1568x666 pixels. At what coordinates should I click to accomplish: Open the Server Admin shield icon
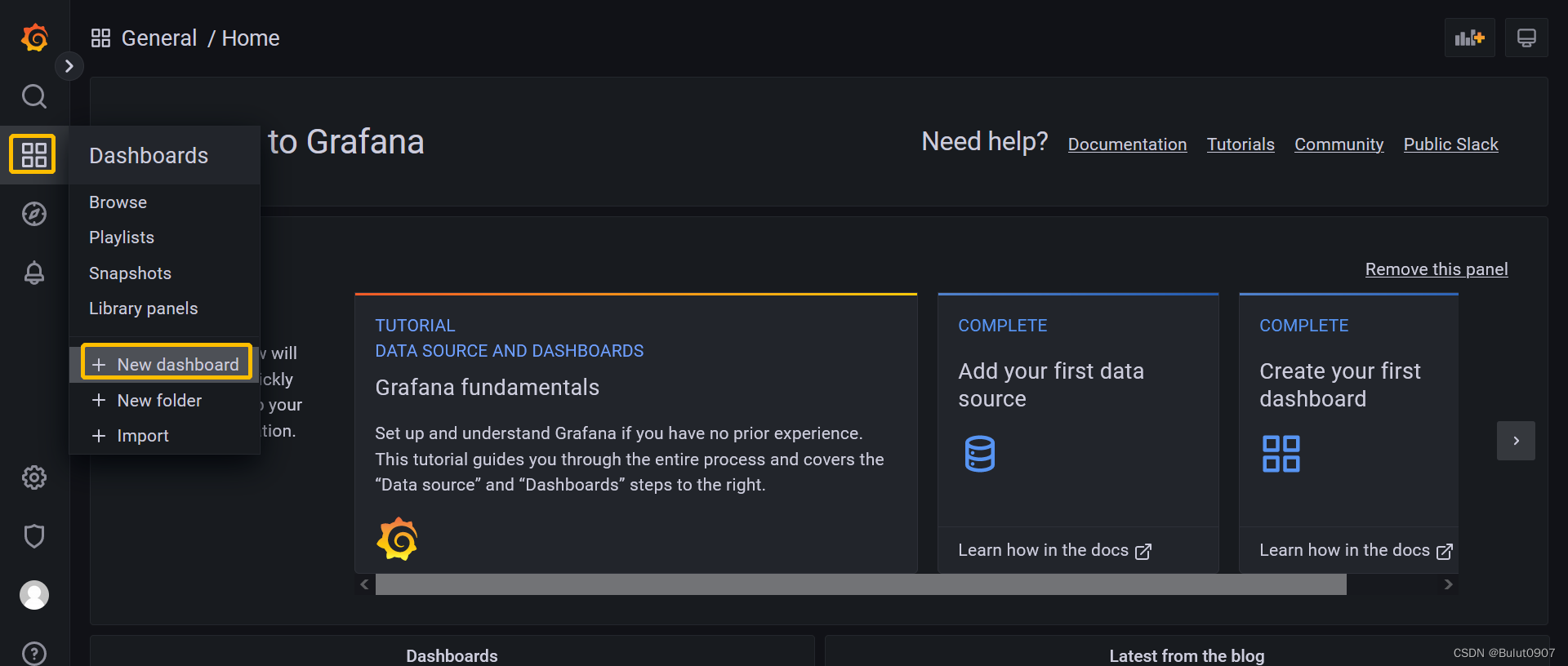point(34,536)
